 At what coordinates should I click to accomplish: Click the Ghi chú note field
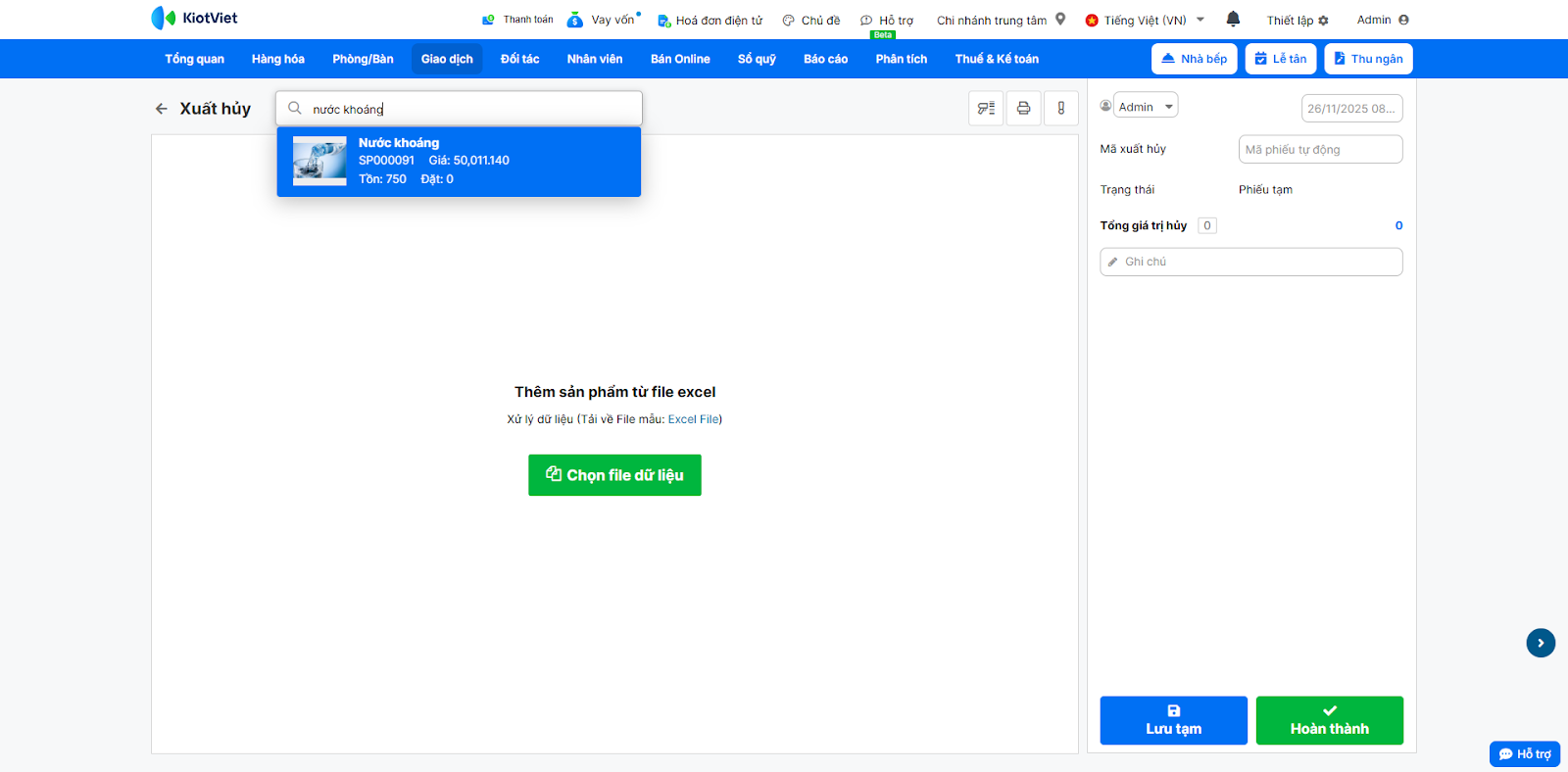click(1251, 262)
